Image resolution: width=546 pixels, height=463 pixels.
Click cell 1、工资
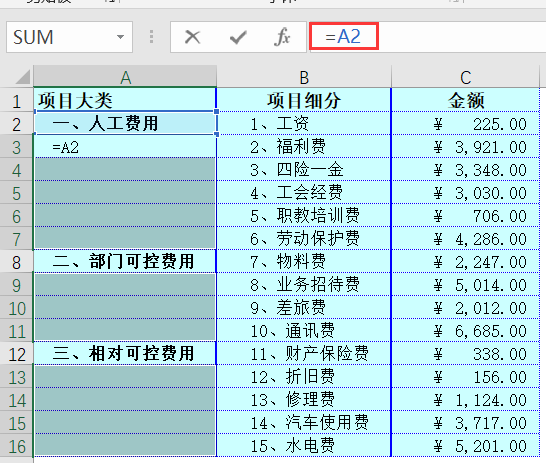point(304,123)
